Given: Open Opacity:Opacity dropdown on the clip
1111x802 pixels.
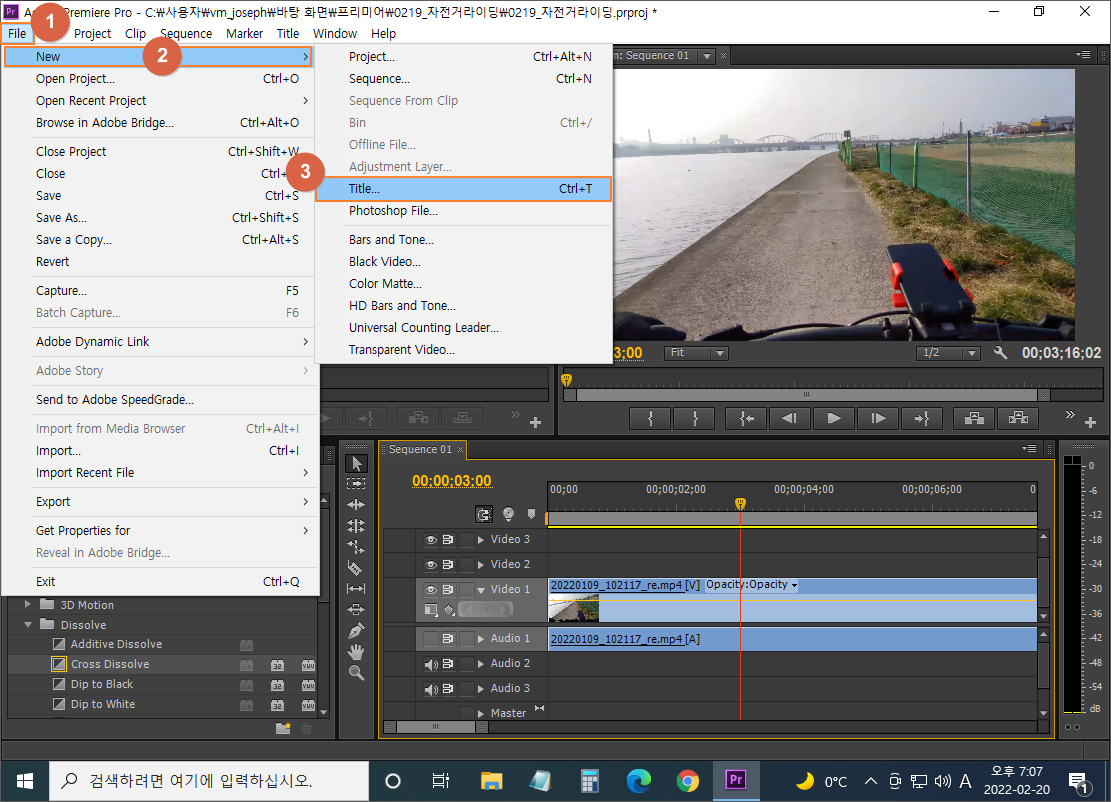Looking at the screenshot, I should pos(752,585).
